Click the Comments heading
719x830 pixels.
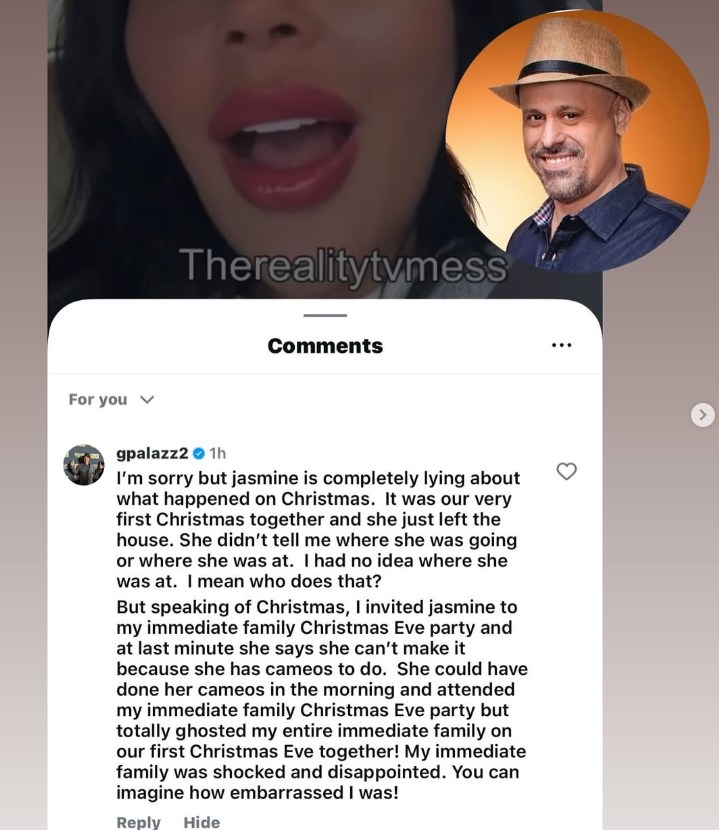[x=325, y=346]
